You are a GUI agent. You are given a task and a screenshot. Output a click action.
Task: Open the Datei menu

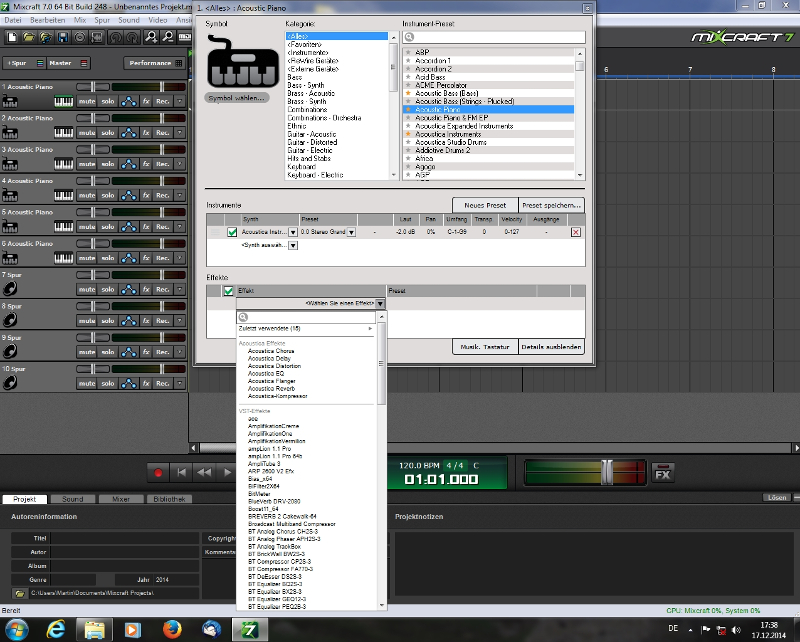click(x=13, y=20)
